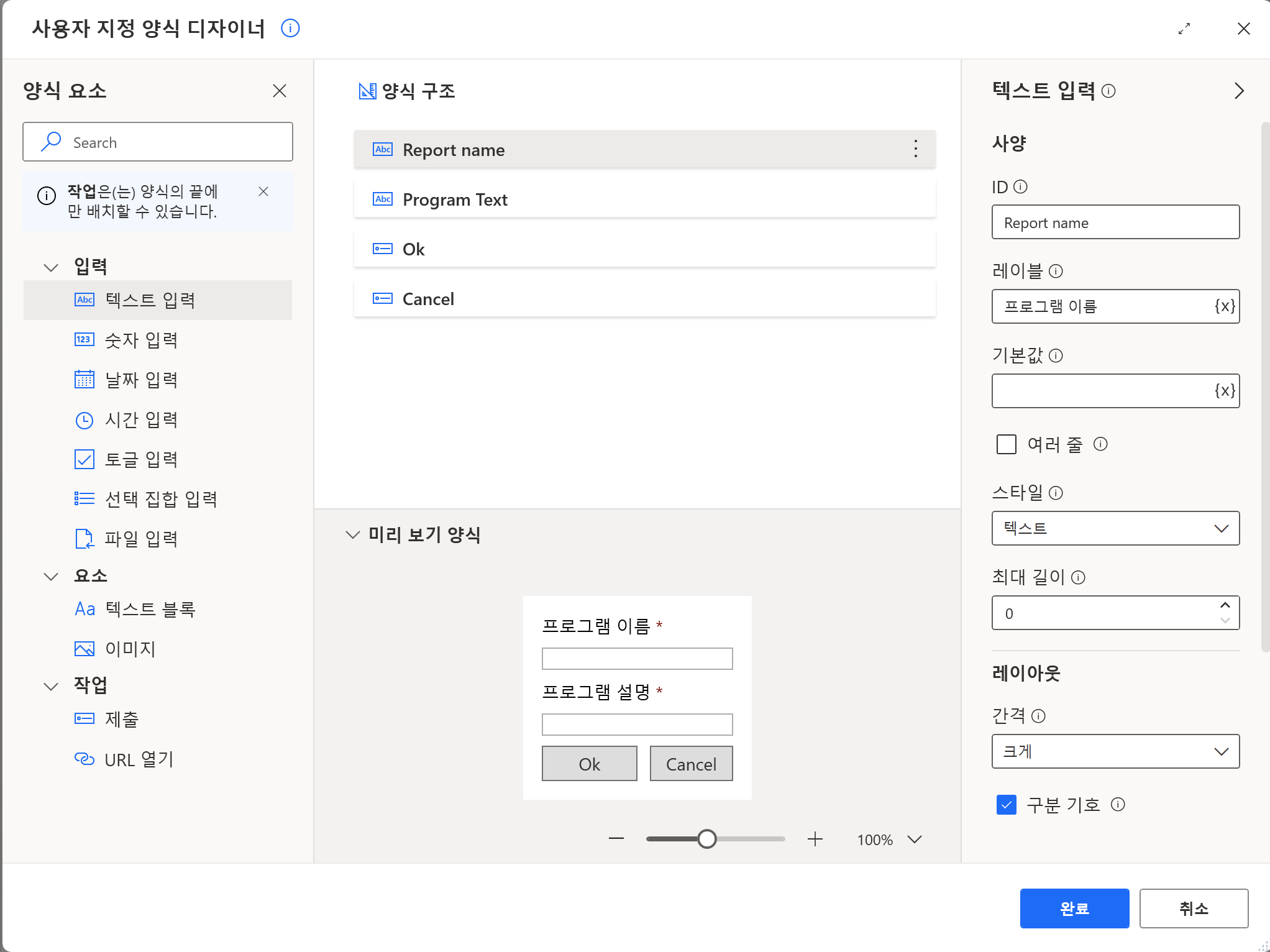Click the info icon next to designer title

pos(290,28)
